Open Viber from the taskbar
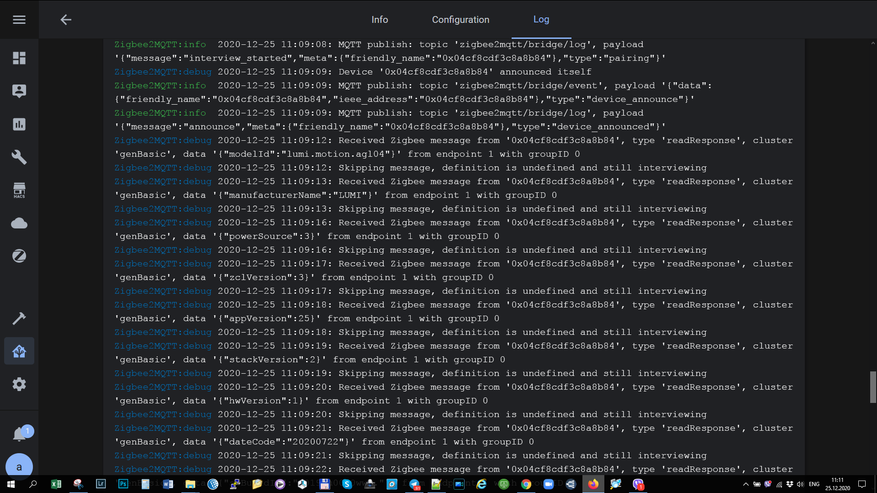Image resolution: width=877 pixels, height=493 pixels. pos(638,484)
